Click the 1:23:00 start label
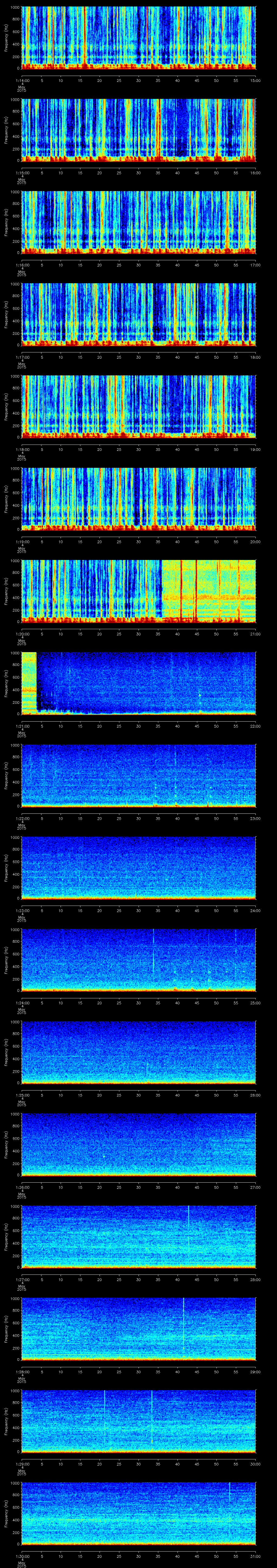The height and width of the screenshot is (1568, 277). coord(22,910)
